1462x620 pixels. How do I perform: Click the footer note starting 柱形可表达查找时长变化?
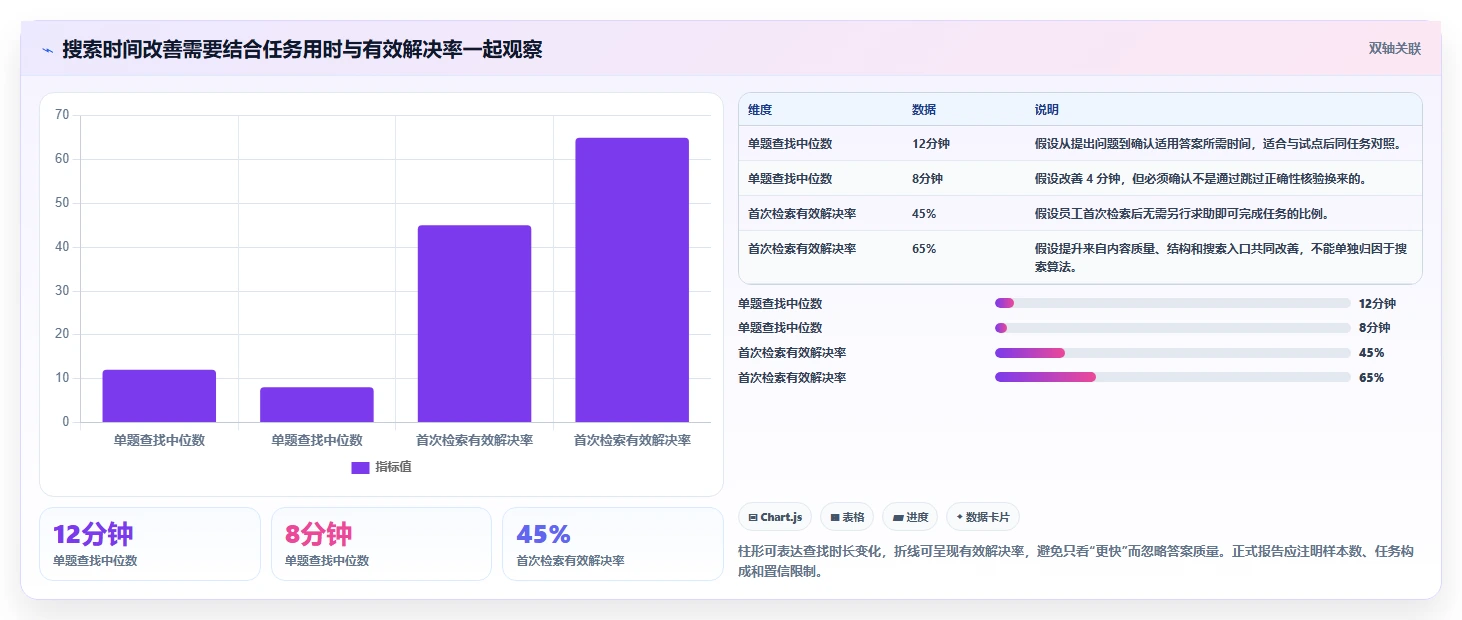coord(1076,562)
